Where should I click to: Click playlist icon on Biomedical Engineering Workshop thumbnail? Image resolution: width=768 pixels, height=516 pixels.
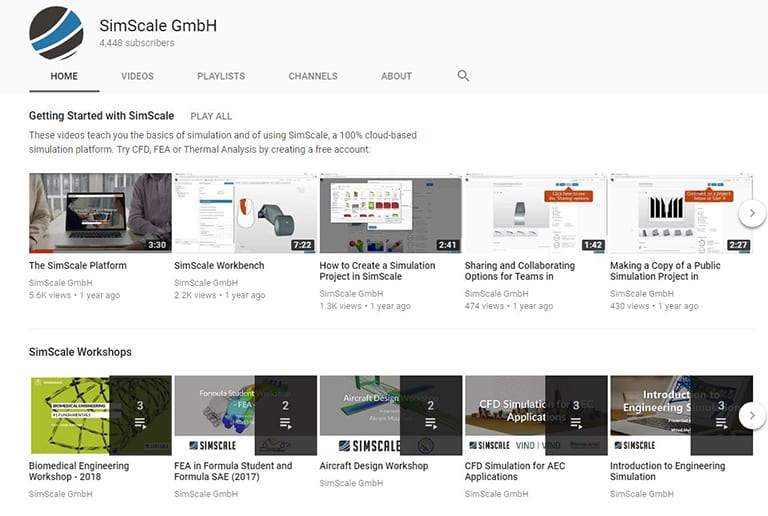tap(140, 423)
